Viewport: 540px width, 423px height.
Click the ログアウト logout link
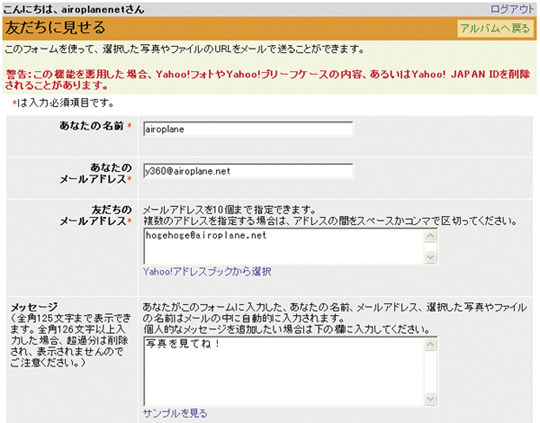(512, 9)
